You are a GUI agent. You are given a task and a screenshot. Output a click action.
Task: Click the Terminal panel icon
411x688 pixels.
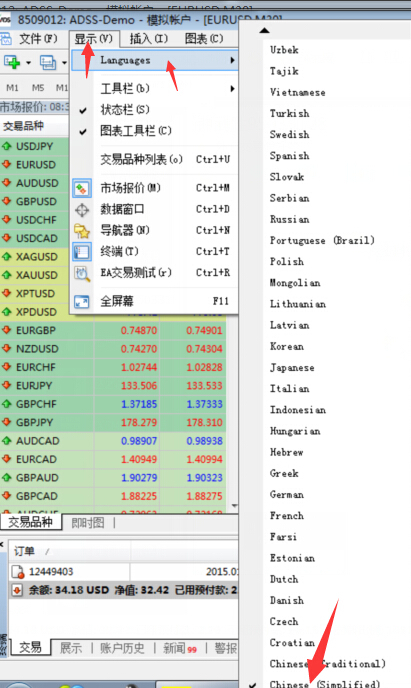click(82, 252)
